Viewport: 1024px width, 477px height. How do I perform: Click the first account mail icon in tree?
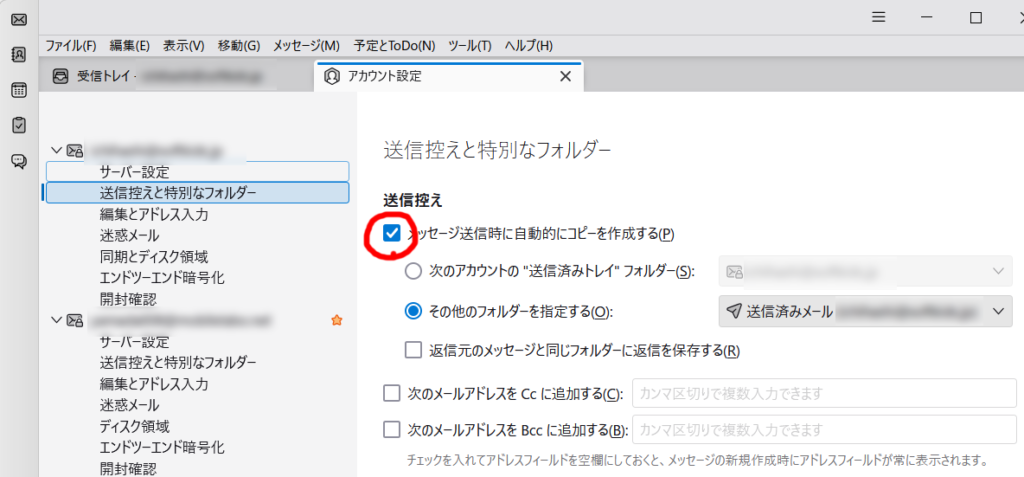coord(74,150)
